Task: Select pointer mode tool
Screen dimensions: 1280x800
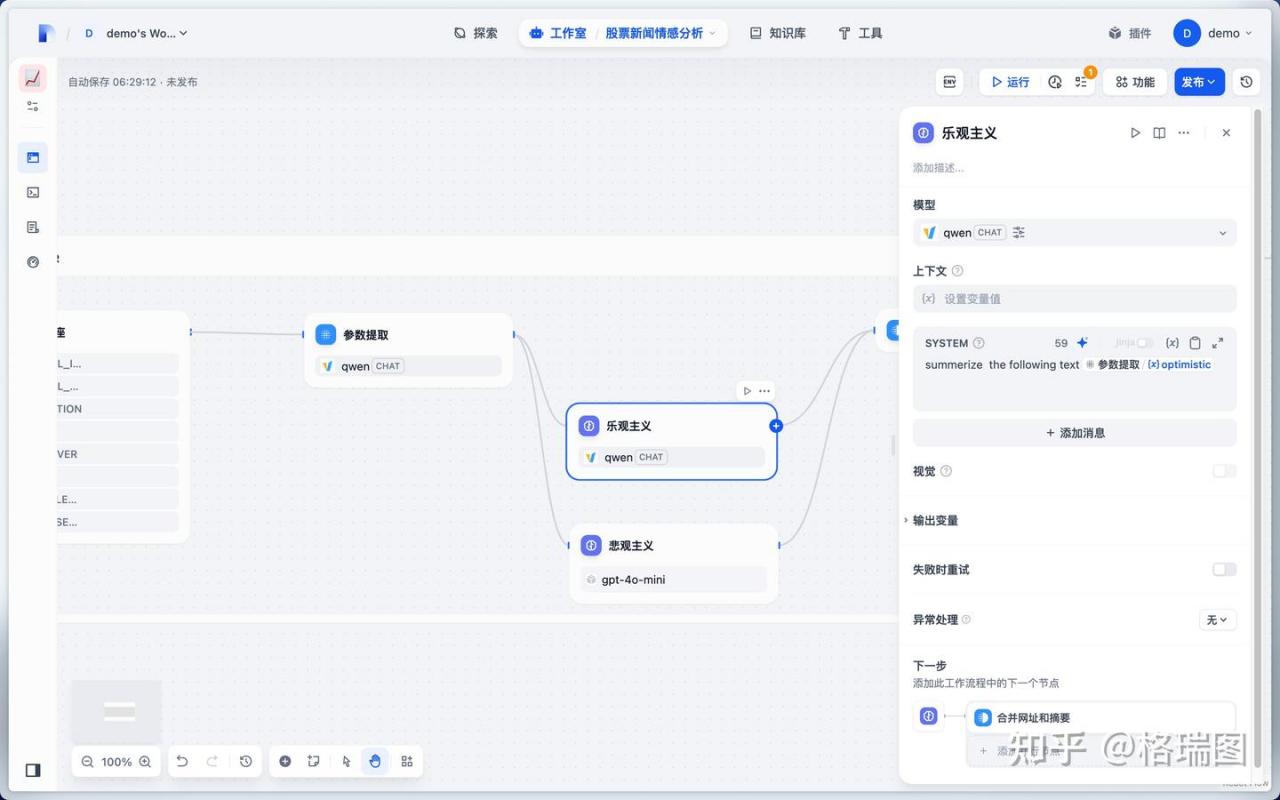Action: coord(346,761)
